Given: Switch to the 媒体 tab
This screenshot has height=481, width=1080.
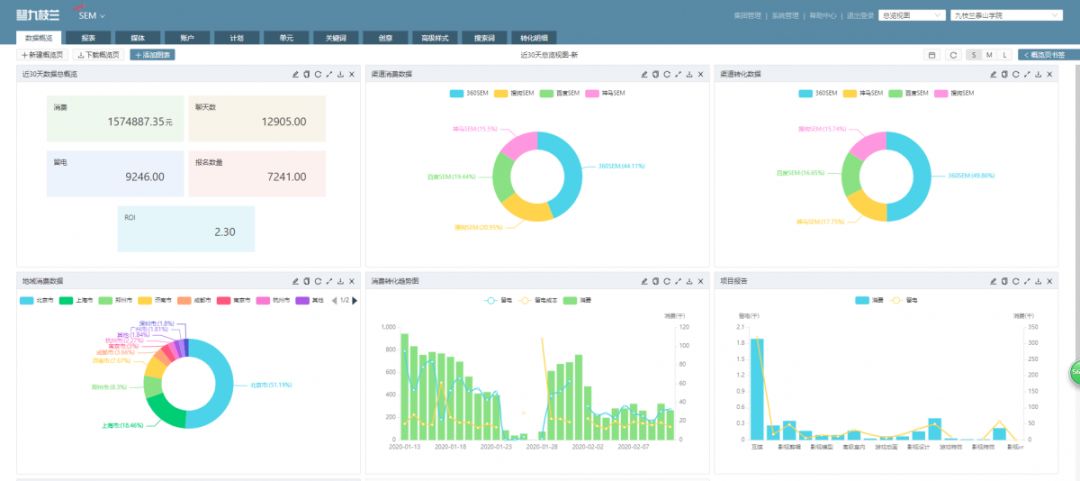Looking at the screenshot, I should 138,38.
